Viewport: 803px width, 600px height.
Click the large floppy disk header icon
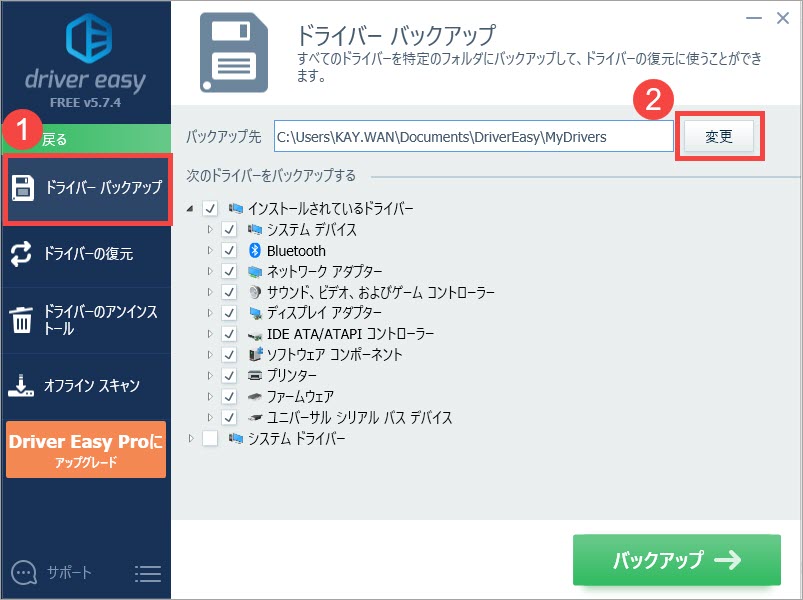(234, 52)
